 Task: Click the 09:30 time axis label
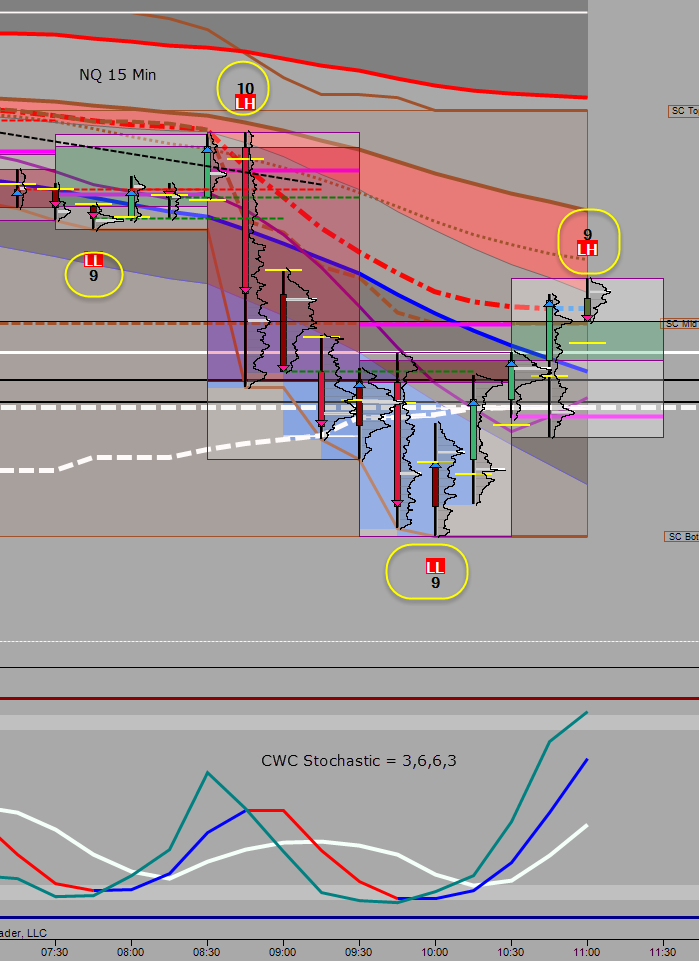tap(358, 952)
